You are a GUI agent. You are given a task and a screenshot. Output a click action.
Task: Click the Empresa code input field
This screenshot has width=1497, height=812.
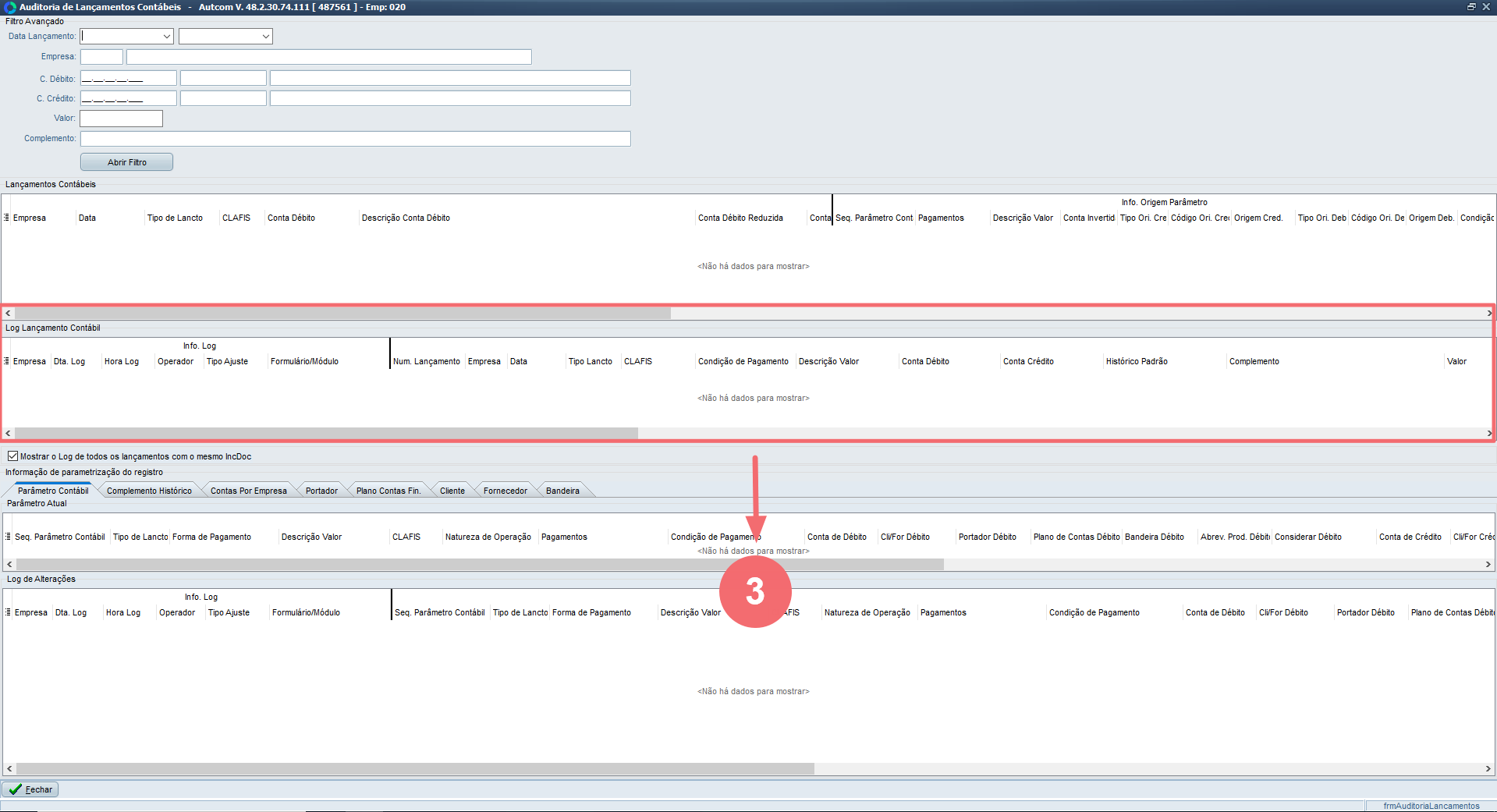[101, 57]
